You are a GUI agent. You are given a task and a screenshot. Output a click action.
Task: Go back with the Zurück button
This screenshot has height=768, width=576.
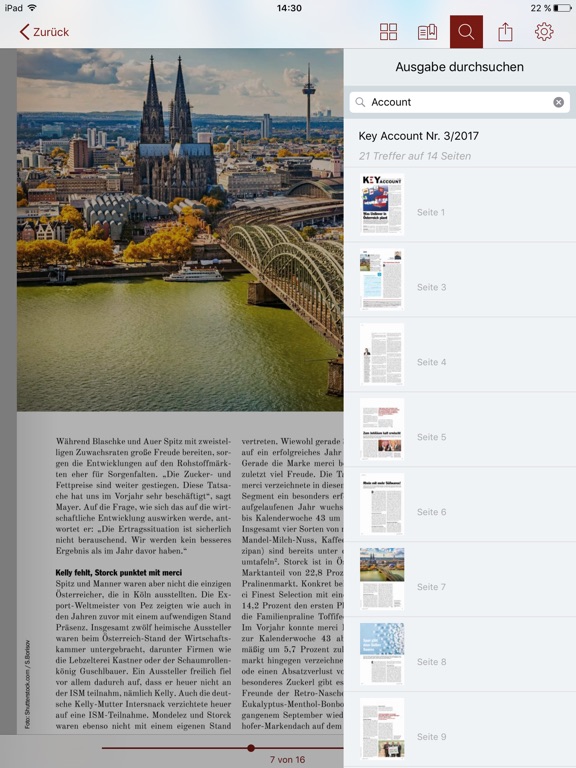[44, 32]
